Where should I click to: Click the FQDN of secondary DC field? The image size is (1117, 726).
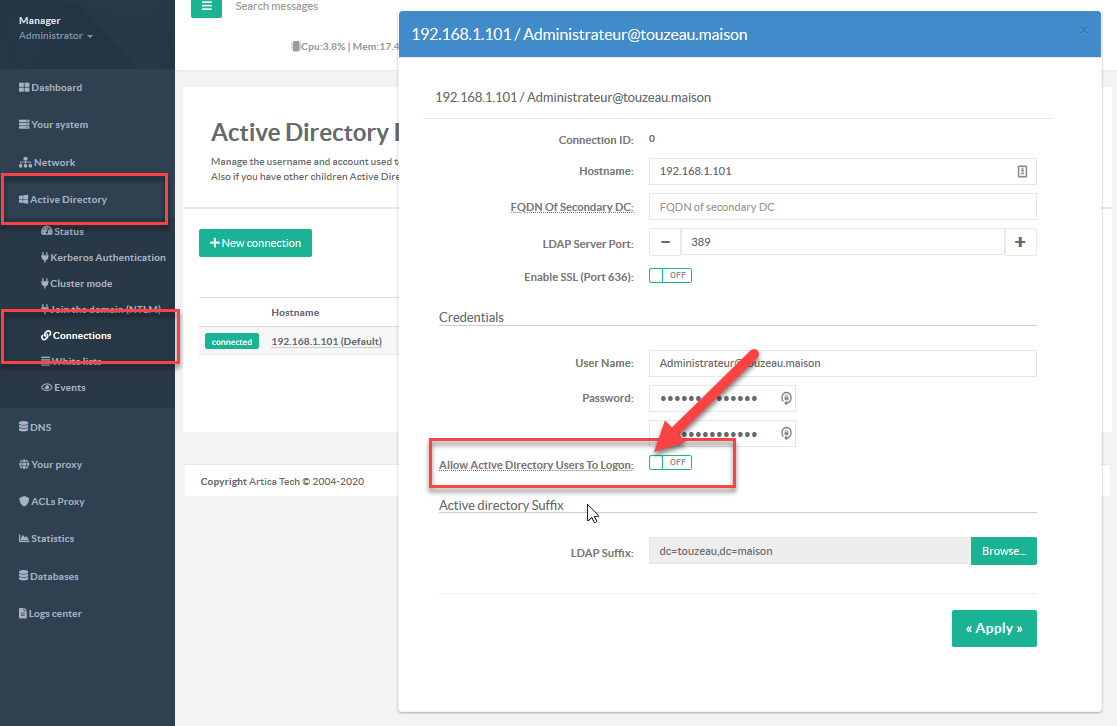click(842, 207)
